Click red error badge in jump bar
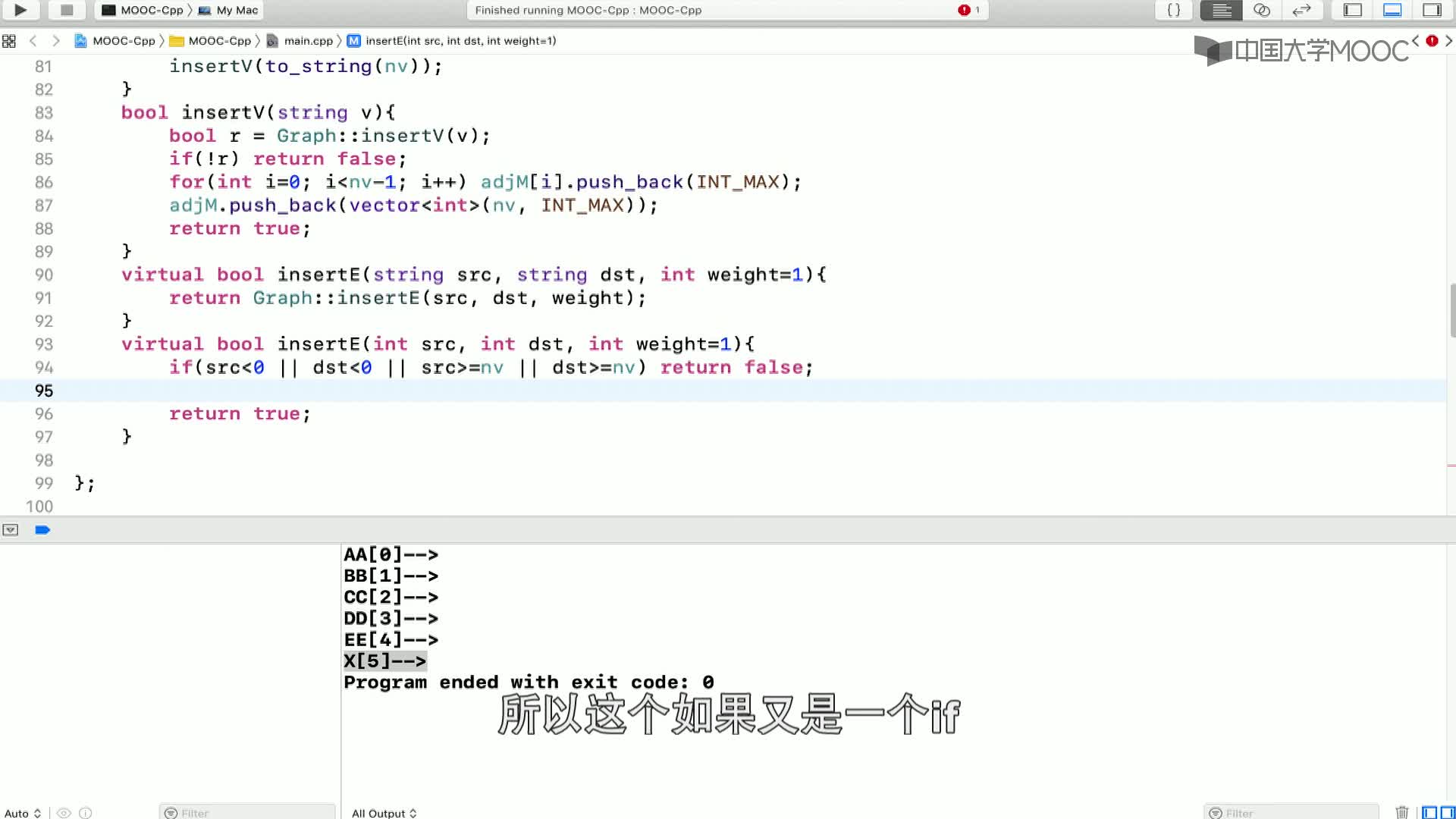1456x819 pixels. (x=1432, y=41)
